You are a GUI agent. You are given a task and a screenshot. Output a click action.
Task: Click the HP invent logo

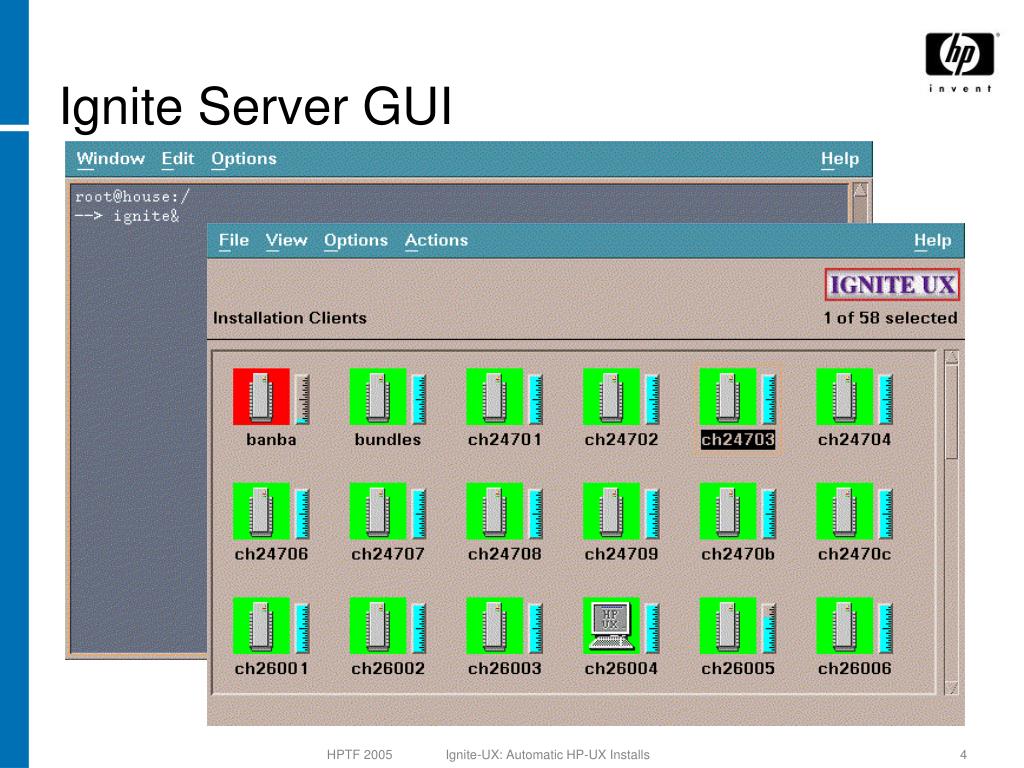coord(960,62)
